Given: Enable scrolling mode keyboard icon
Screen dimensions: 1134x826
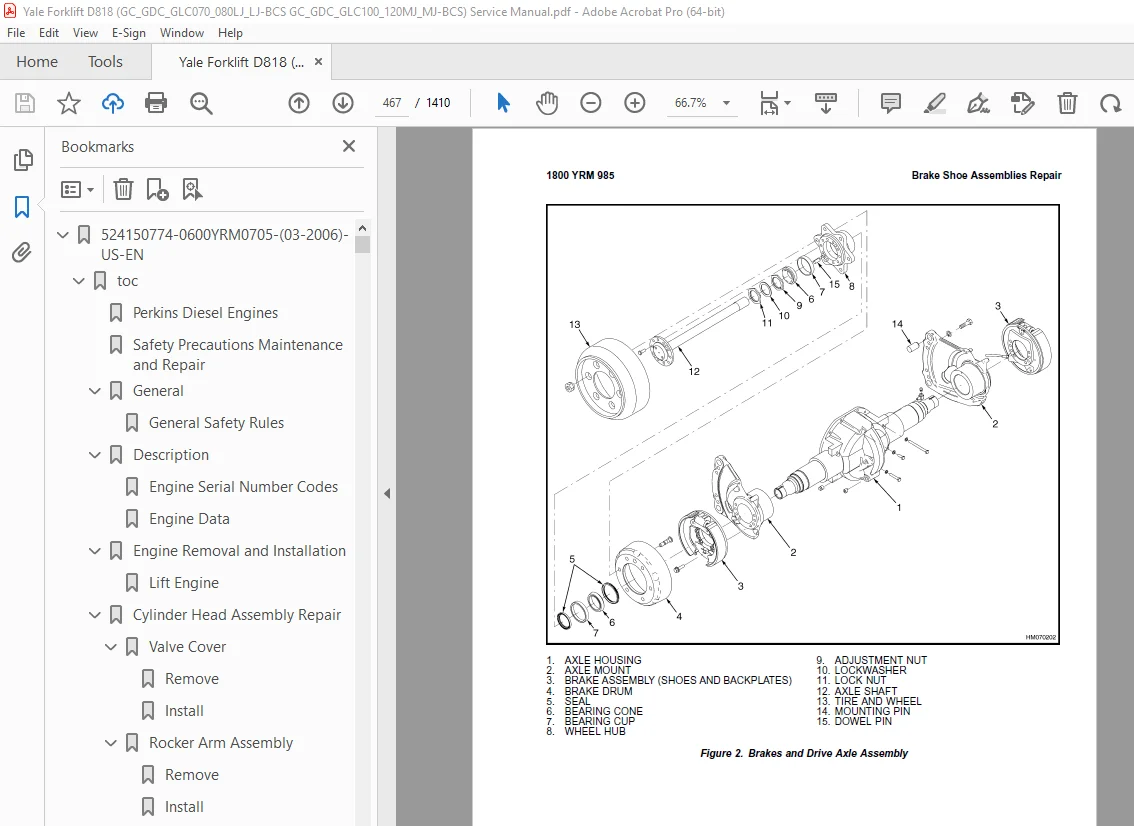Looking at the screenshot, I should tap(825, 103).
